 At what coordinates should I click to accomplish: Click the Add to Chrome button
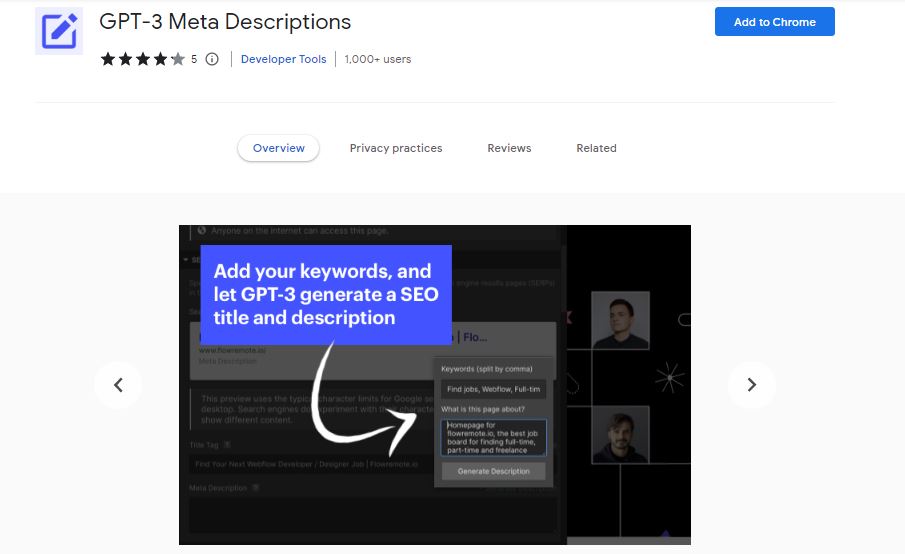pos(775,22)
